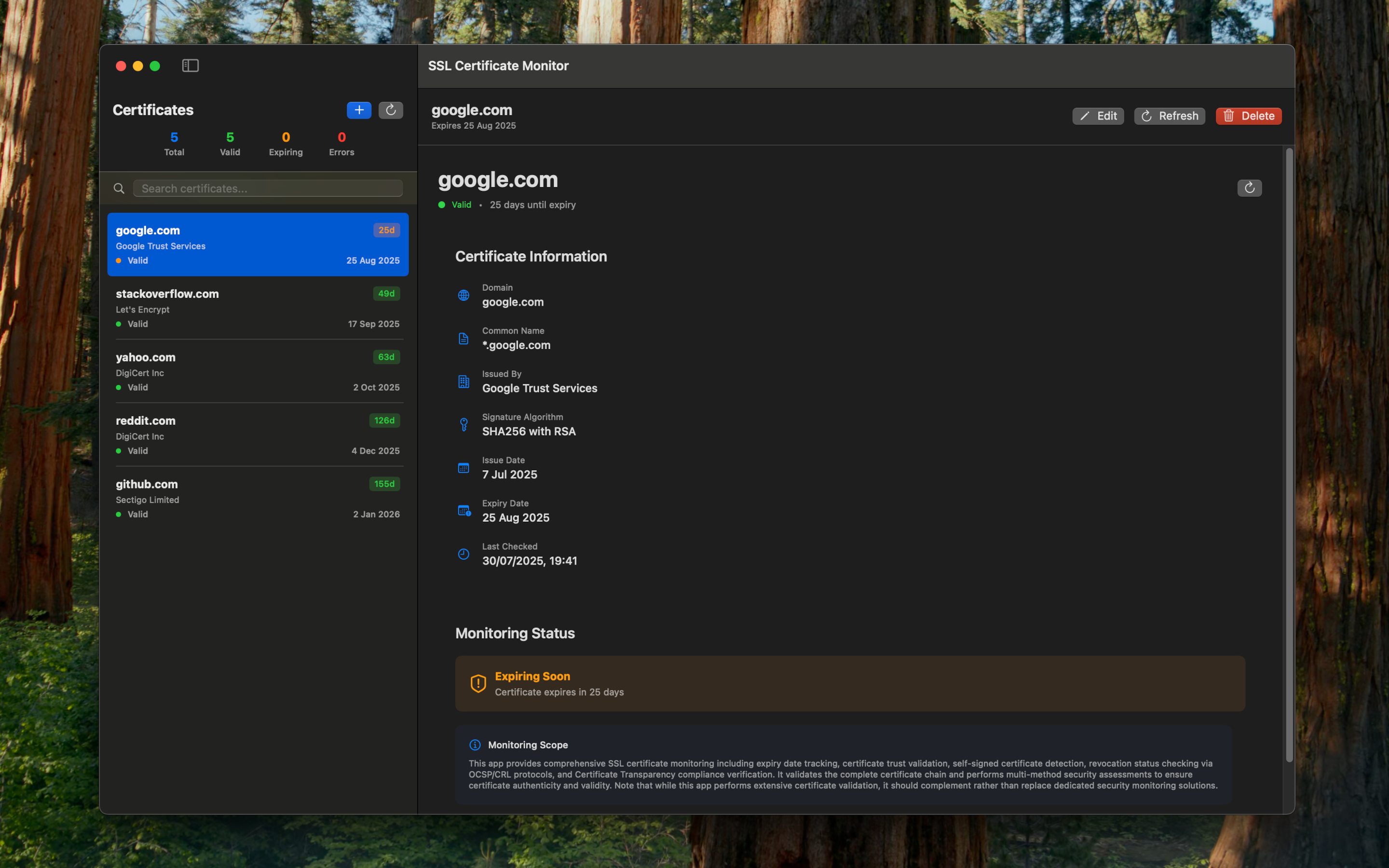This screenshot has width=1389, height=868.
Task: Click the 63d badge on yahoo.com row
Action: click(386, 357)
